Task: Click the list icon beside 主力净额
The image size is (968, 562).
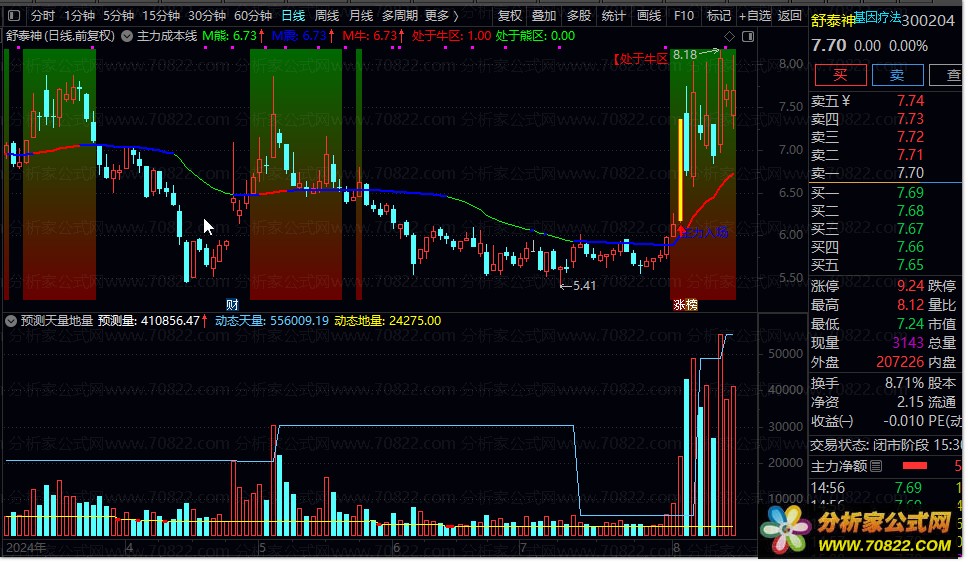Action: click(875, 466)
